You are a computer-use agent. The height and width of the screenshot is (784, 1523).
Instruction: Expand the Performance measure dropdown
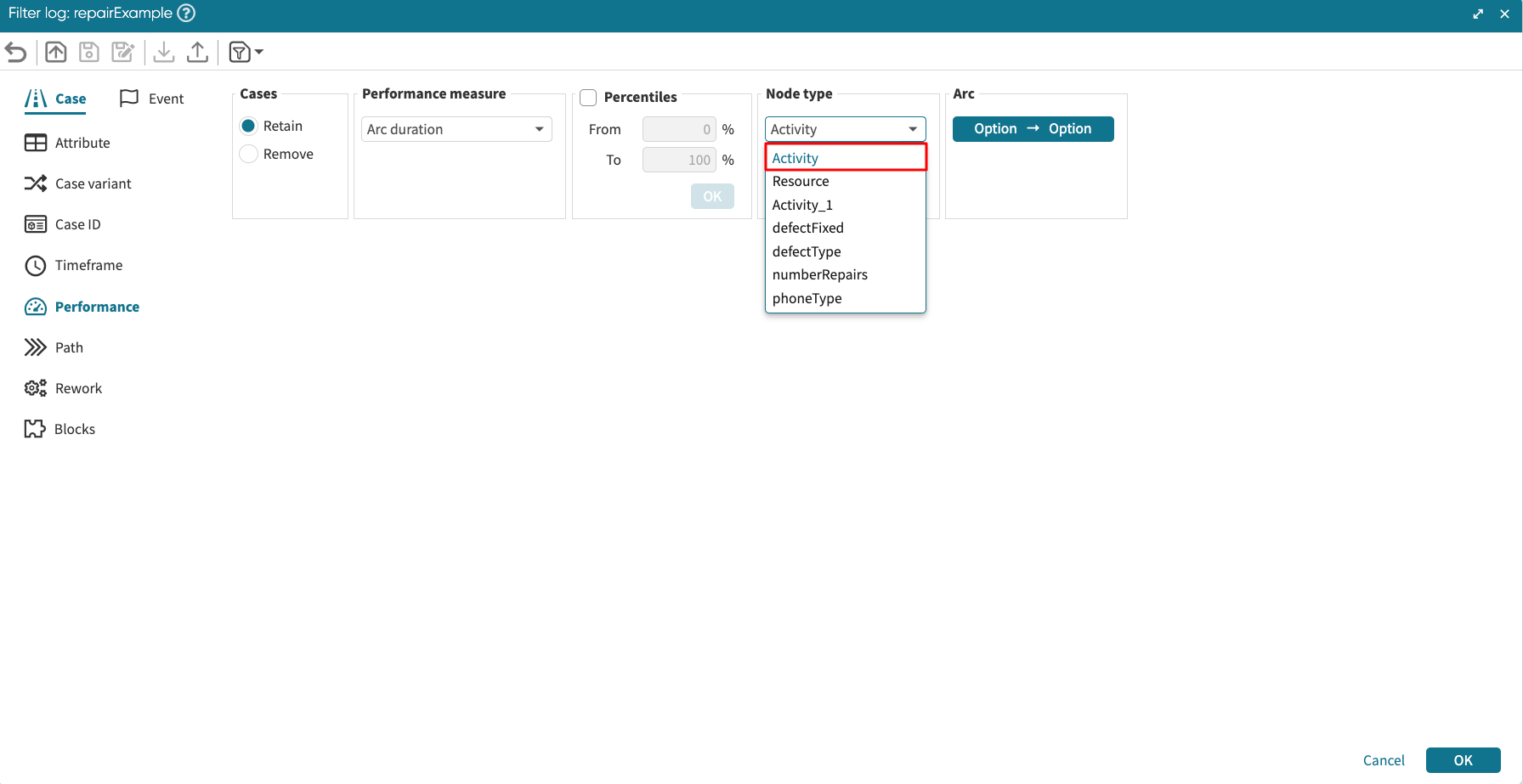point(456,129)
